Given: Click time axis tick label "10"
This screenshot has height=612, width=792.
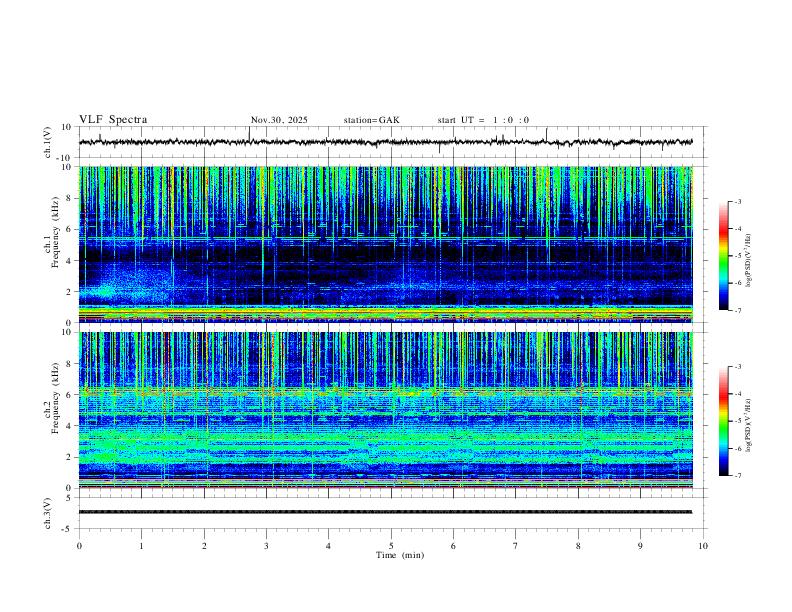Looking at the screenshot, I should tap(703, 546).
